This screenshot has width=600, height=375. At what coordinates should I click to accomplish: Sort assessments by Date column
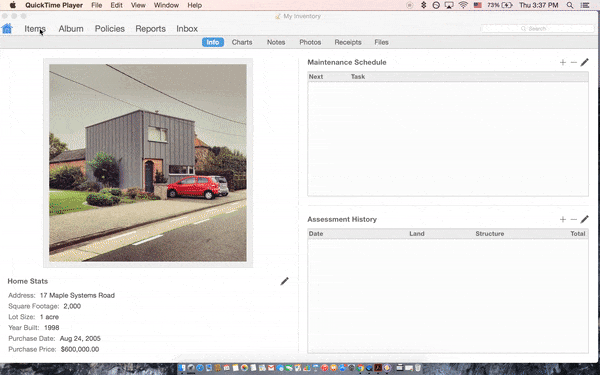(316, 233)
